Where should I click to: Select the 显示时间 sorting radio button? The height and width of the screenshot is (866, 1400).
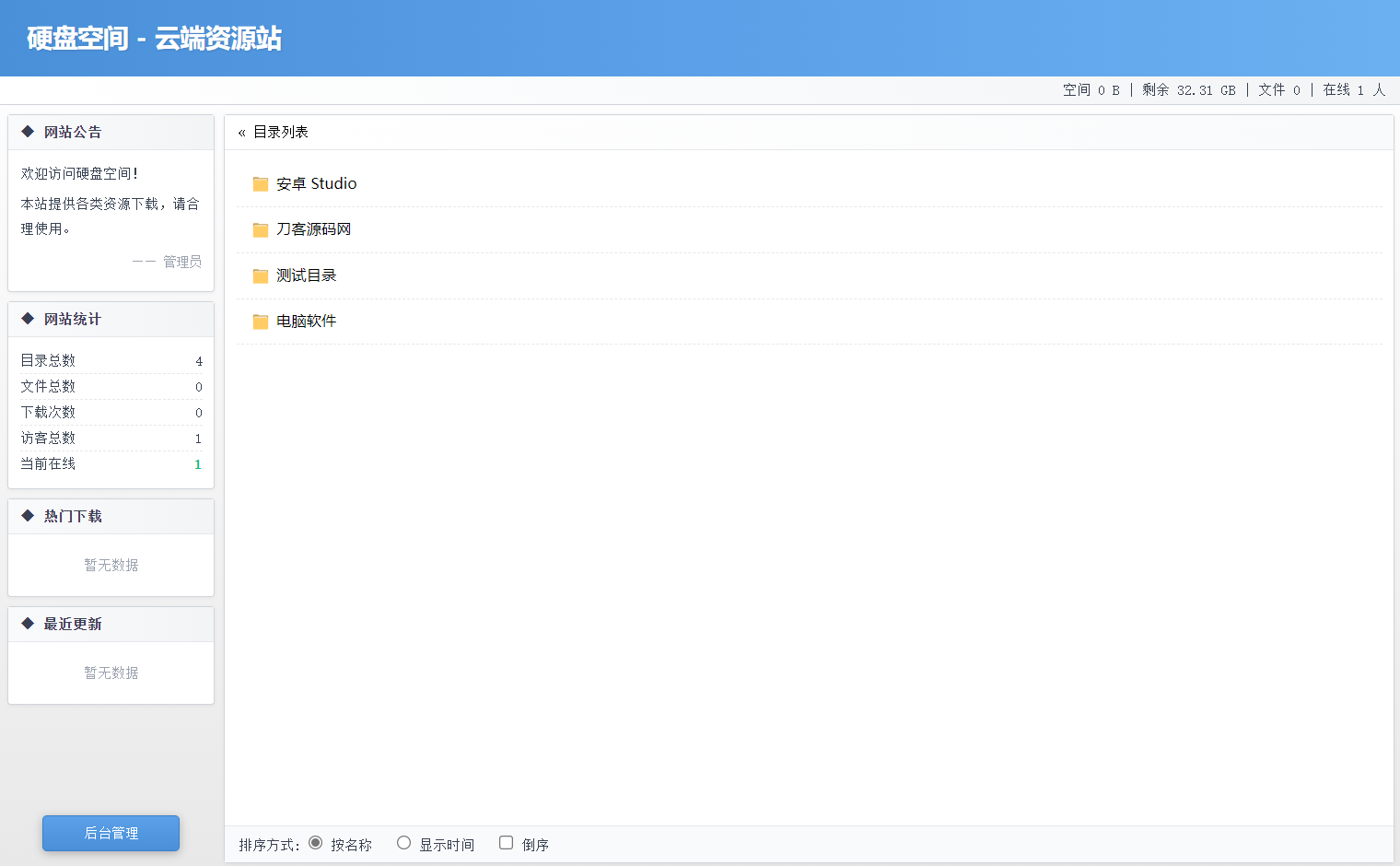pos(403,841)
